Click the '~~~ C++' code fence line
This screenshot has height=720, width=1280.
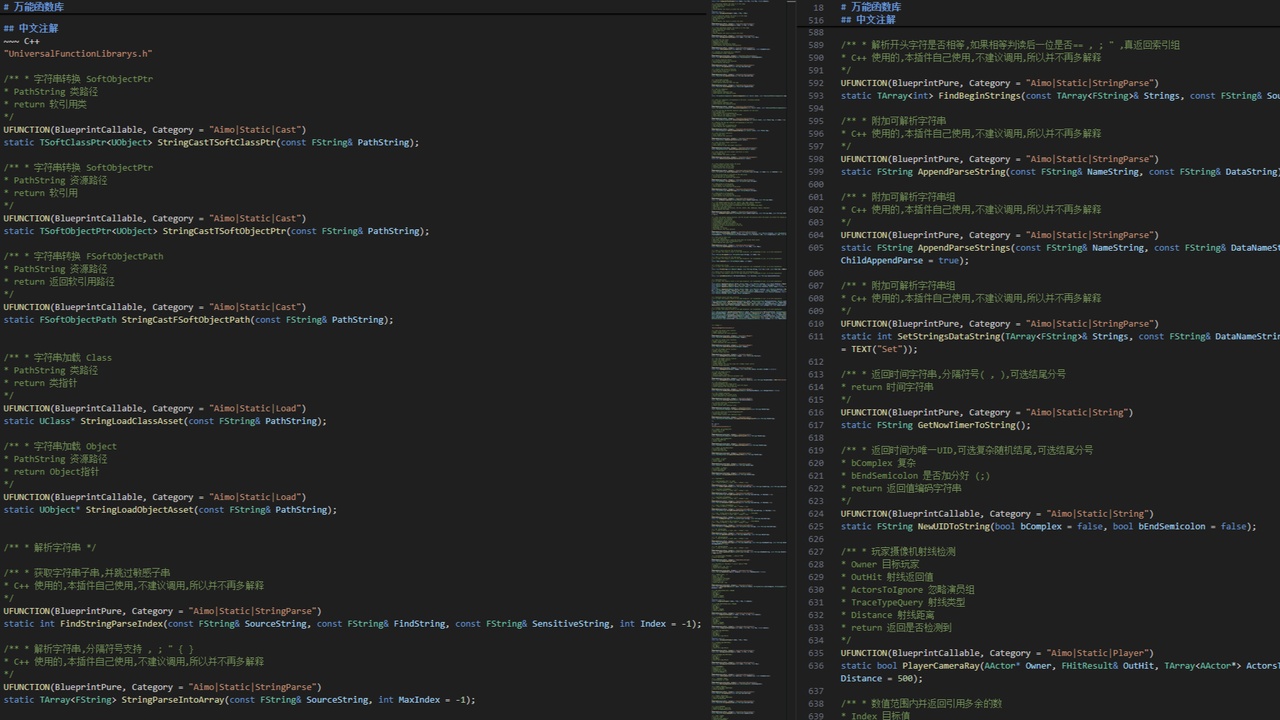point(21,41)
